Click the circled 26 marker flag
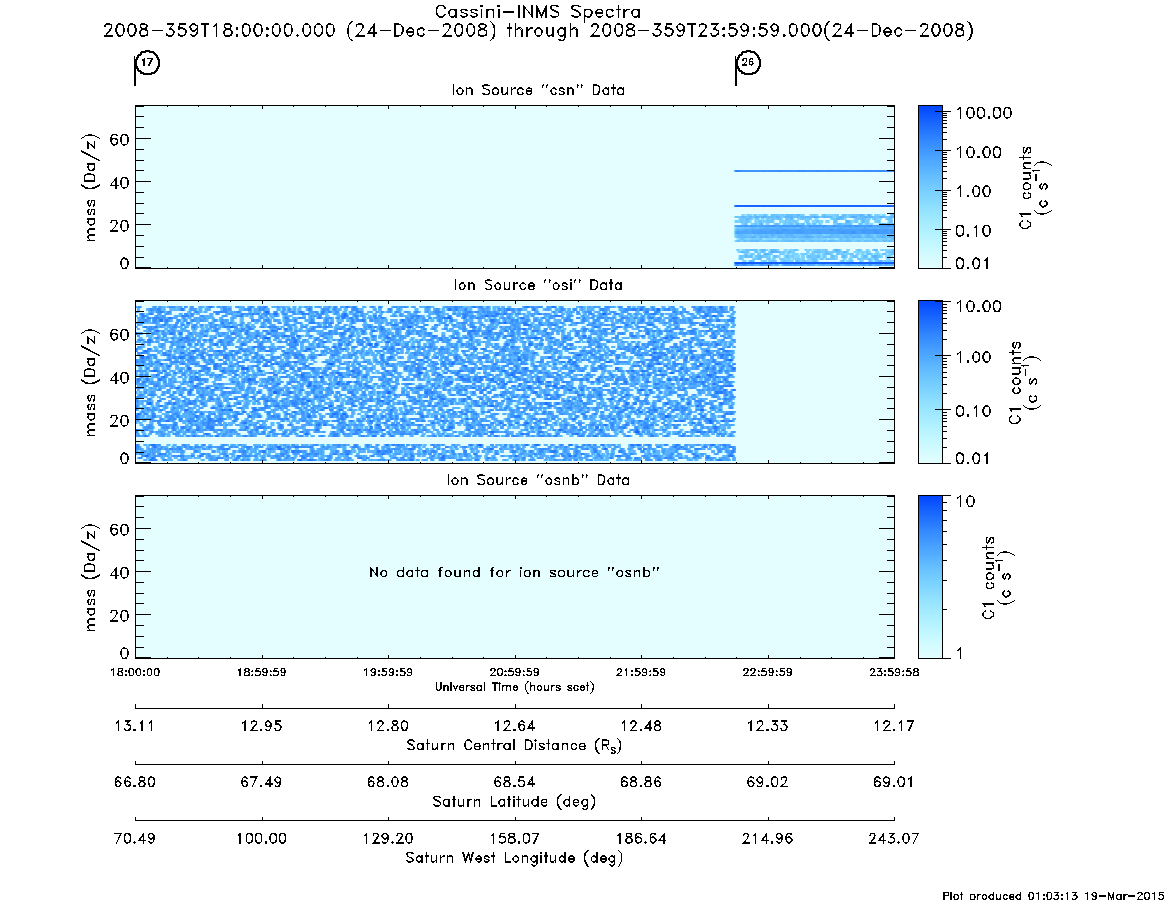 [748, 62]
